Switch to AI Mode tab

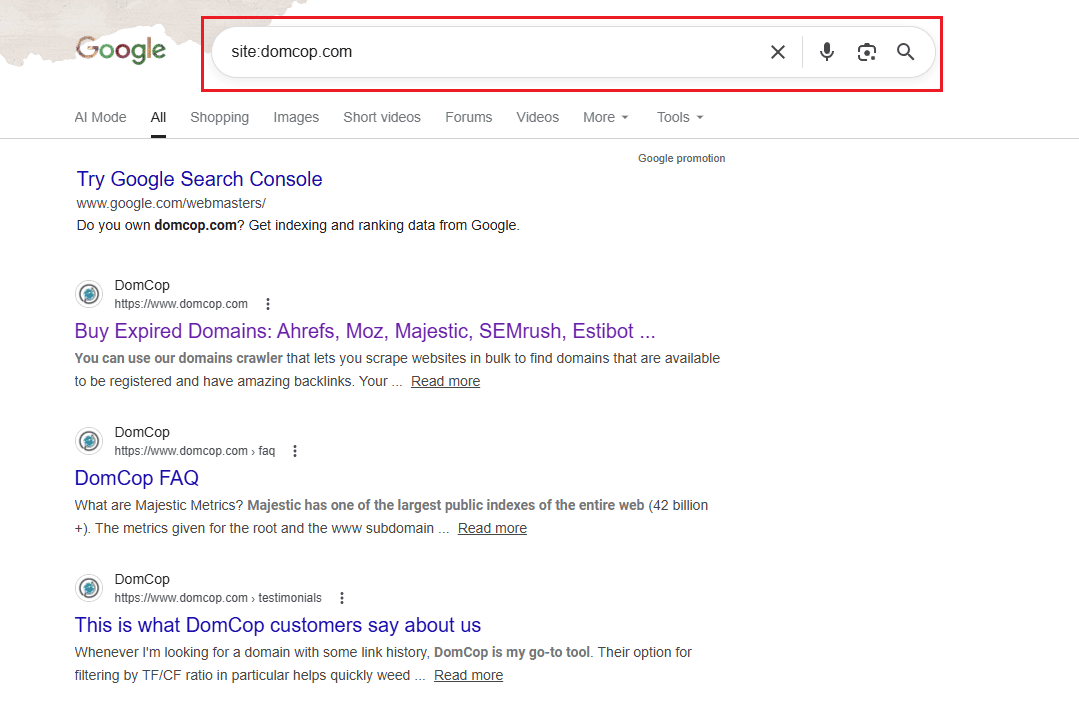point(100,117)
